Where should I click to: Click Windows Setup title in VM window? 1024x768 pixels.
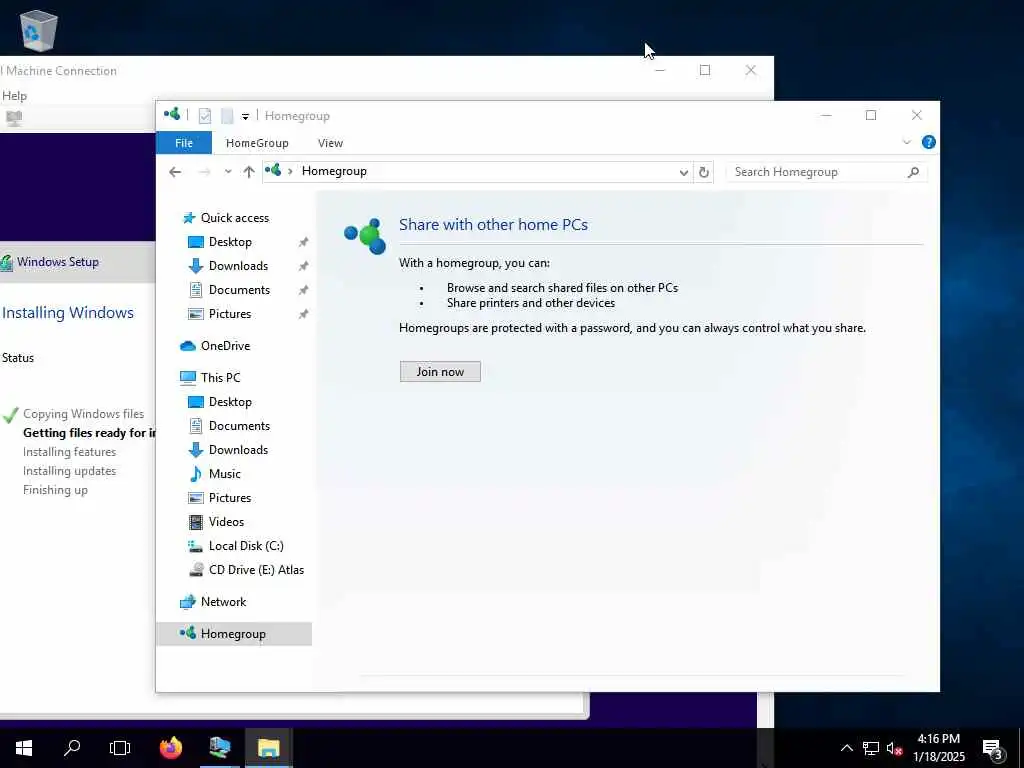57,262
